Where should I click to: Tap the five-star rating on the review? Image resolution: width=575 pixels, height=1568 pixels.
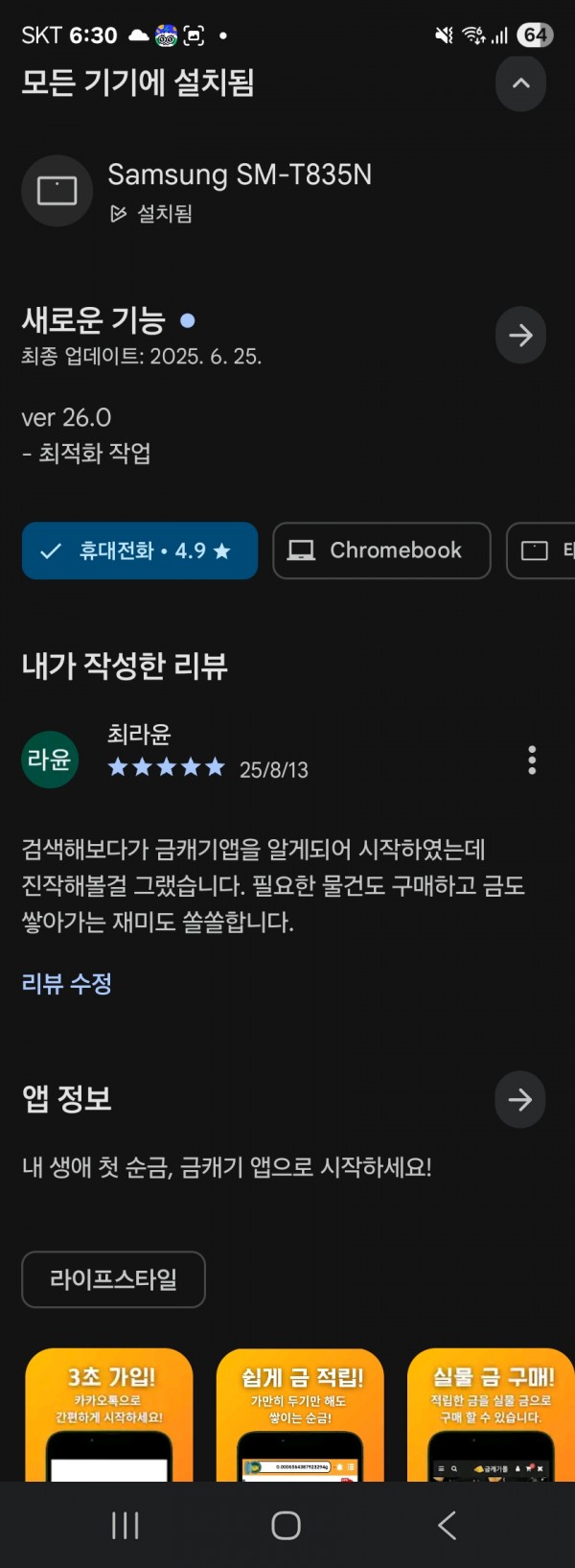pos(166,767)
